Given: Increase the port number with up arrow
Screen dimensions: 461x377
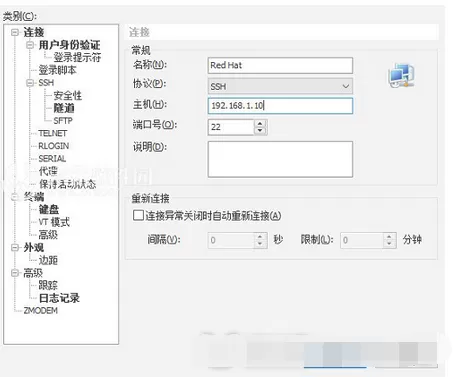Looking at the screenshot, I should 260,123.
